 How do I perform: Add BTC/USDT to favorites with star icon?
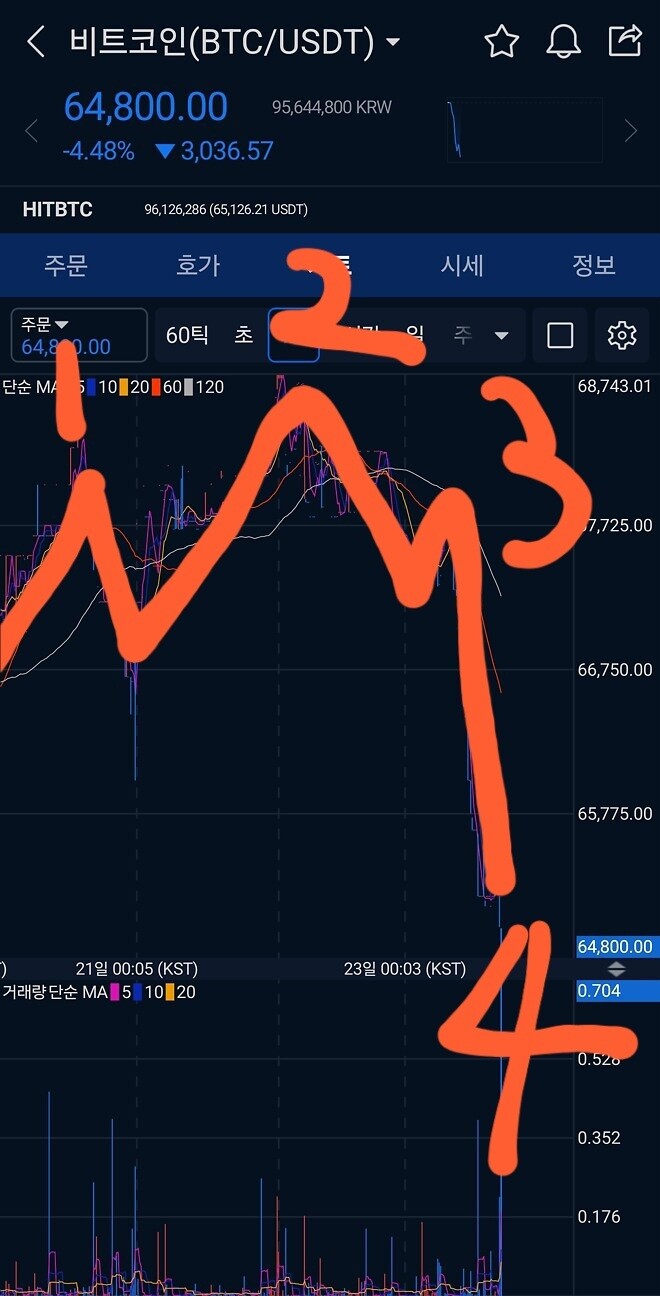(501, 42)
